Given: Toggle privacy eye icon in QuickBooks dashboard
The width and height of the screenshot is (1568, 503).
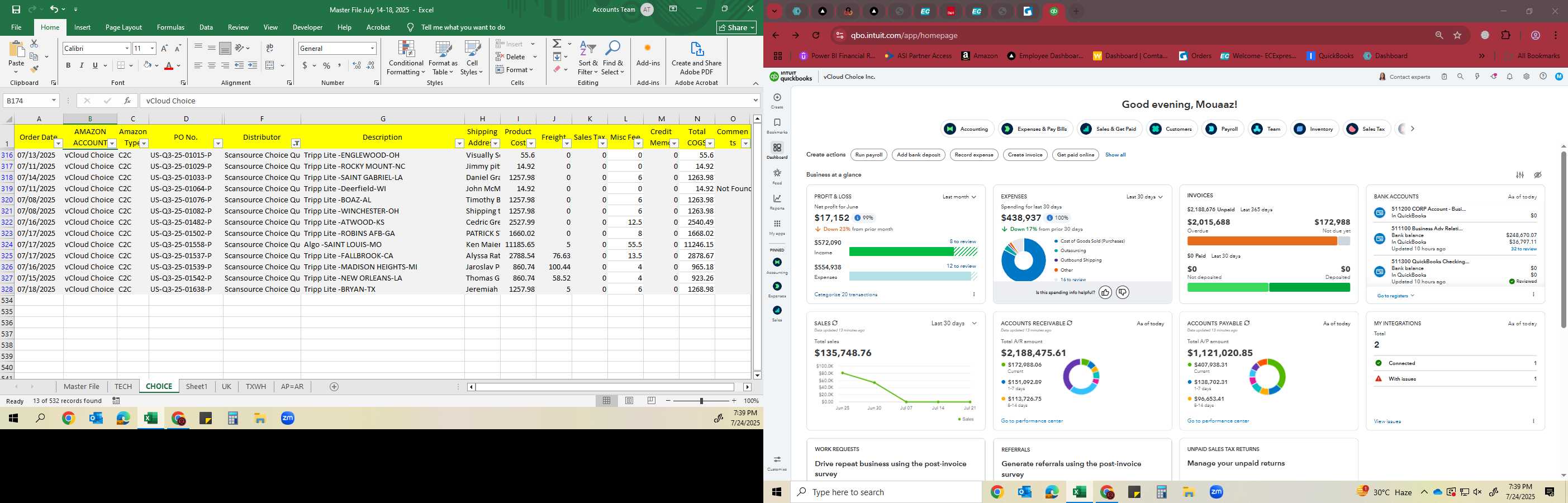Looking at the screenshot, I should (1538, 175).
